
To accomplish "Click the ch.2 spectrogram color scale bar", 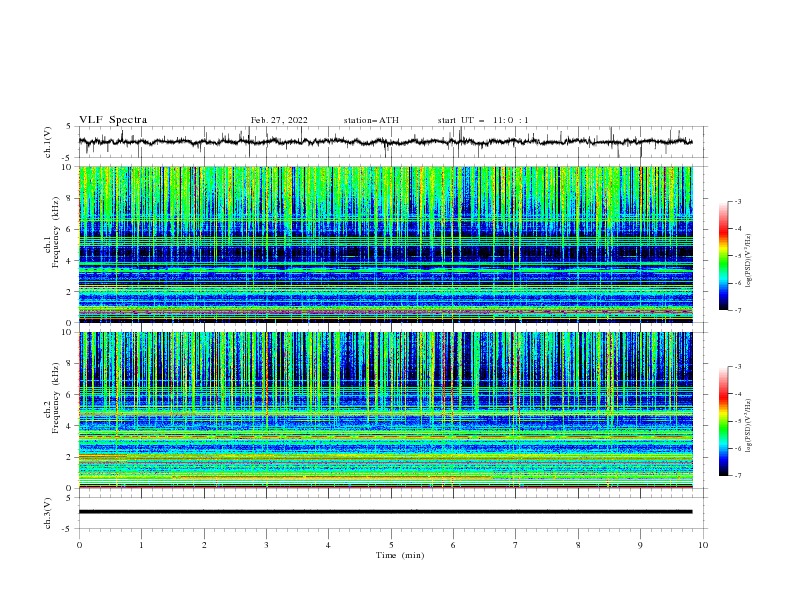I will tap(724, 421).
